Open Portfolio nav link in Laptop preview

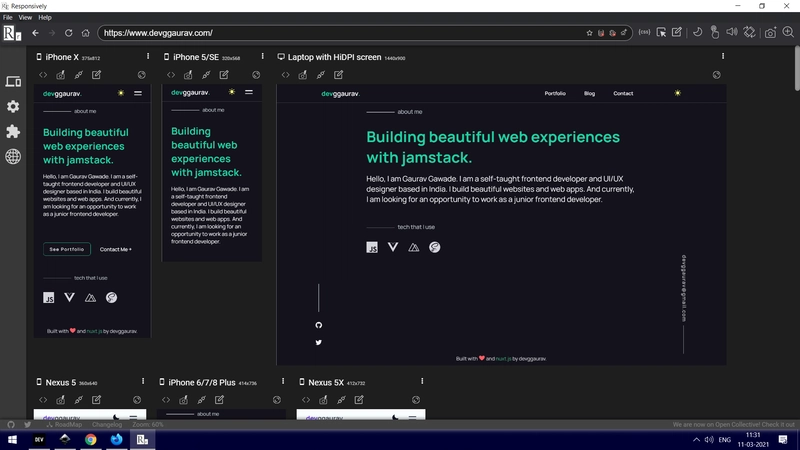[555, 93]
